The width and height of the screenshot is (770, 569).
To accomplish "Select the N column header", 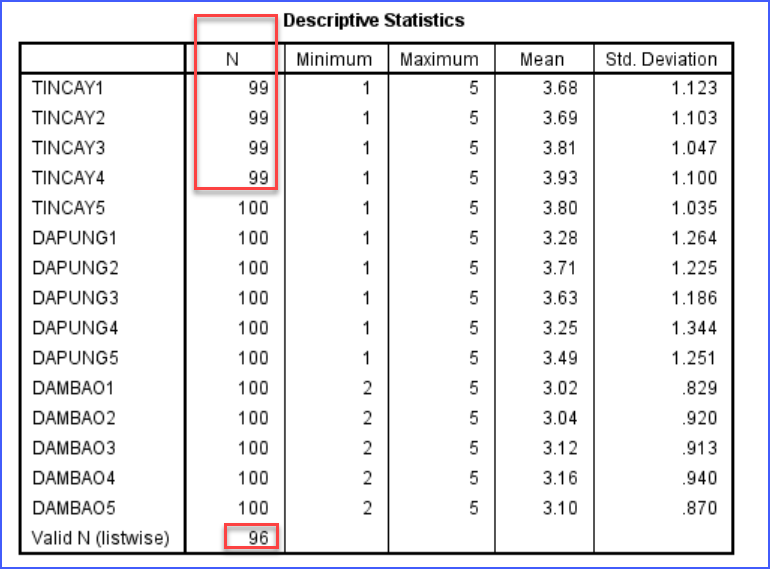I will pyautogui.click(x=232, y=59).
